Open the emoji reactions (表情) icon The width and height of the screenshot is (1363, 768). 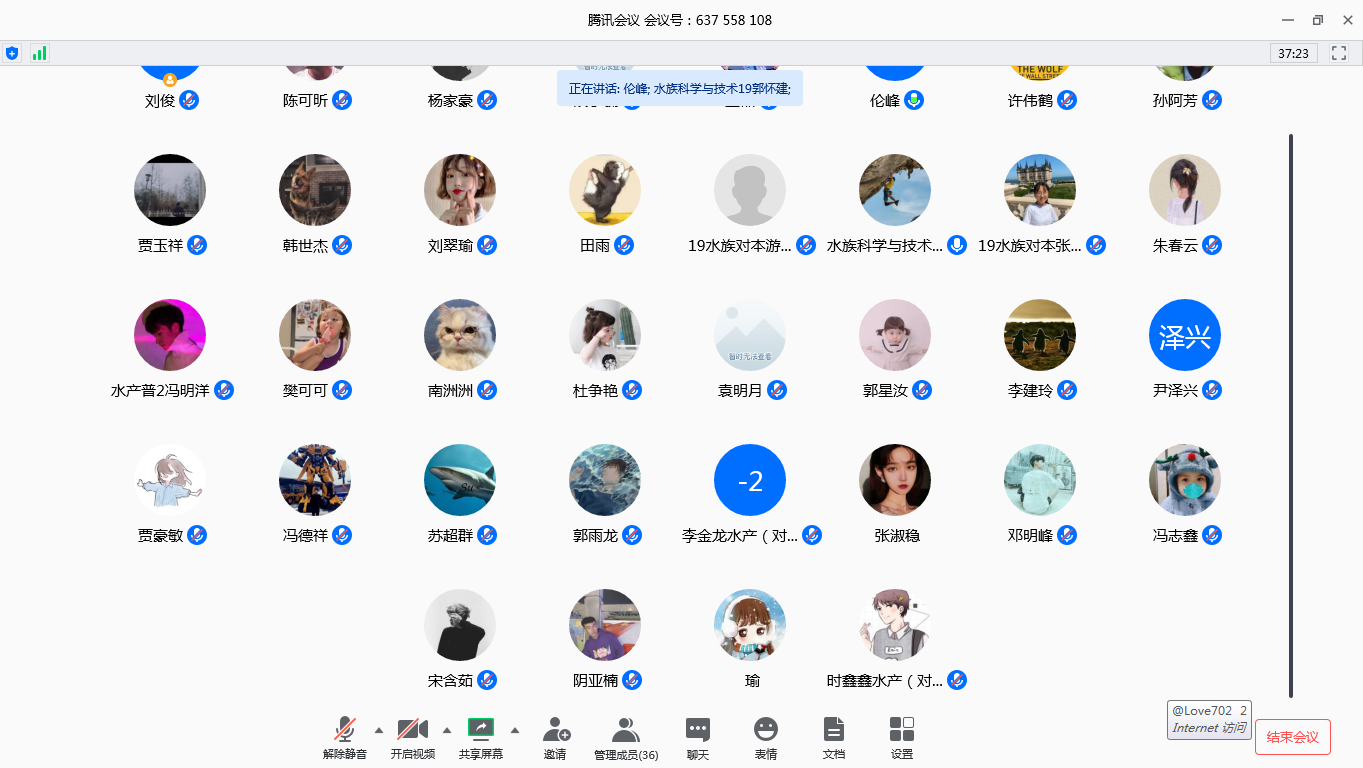point(765,738)
